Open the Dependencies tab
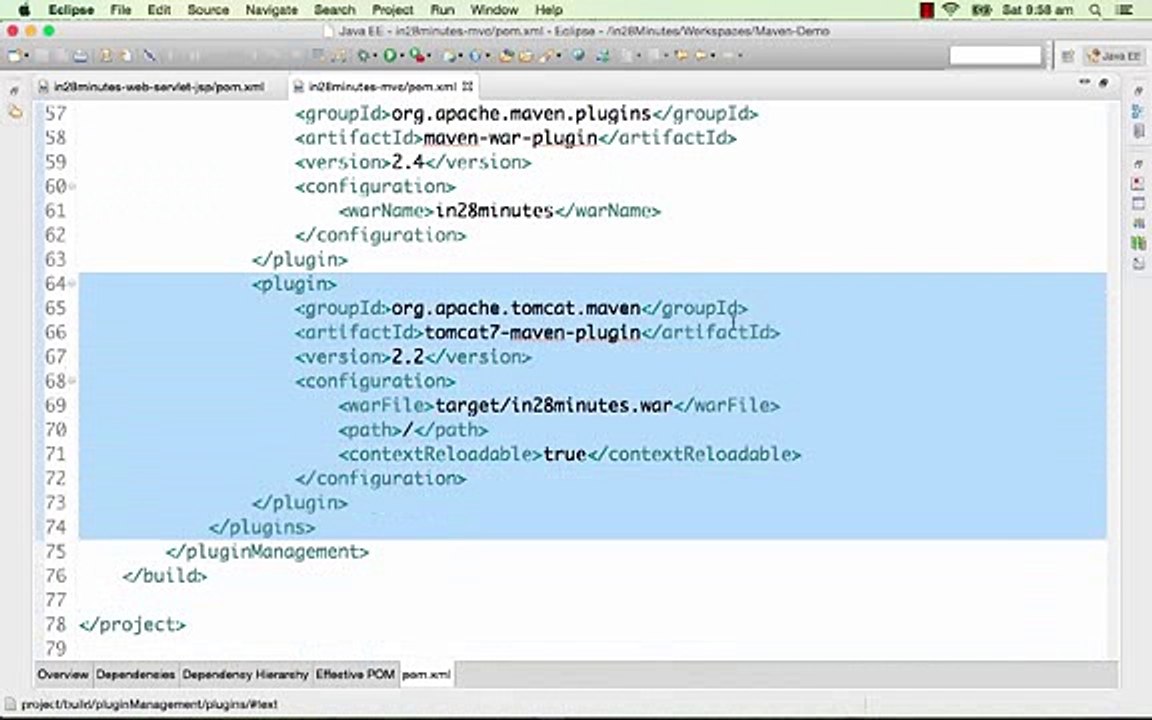 point(135,674)
